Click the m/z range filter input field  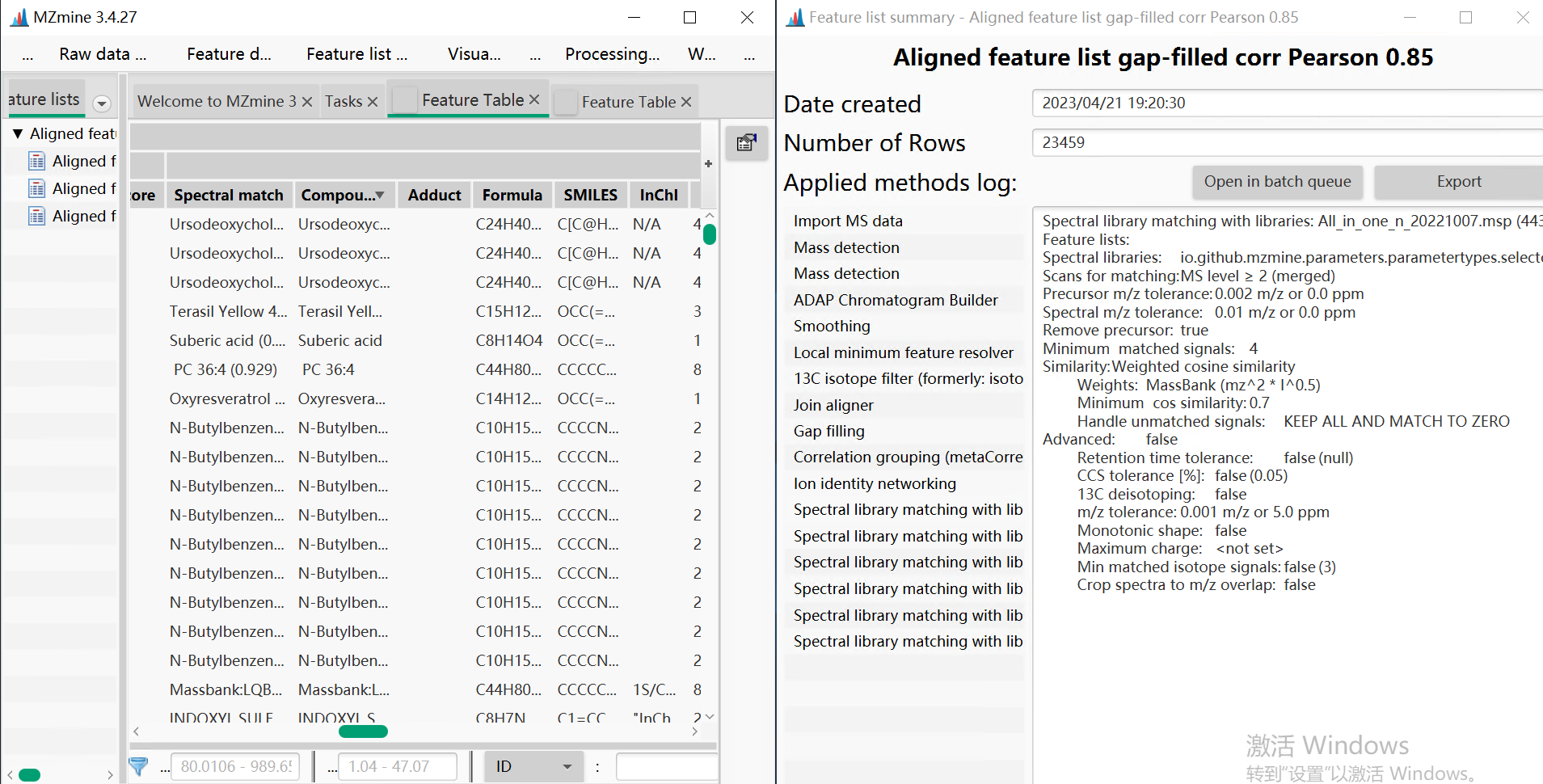[235, 765]
